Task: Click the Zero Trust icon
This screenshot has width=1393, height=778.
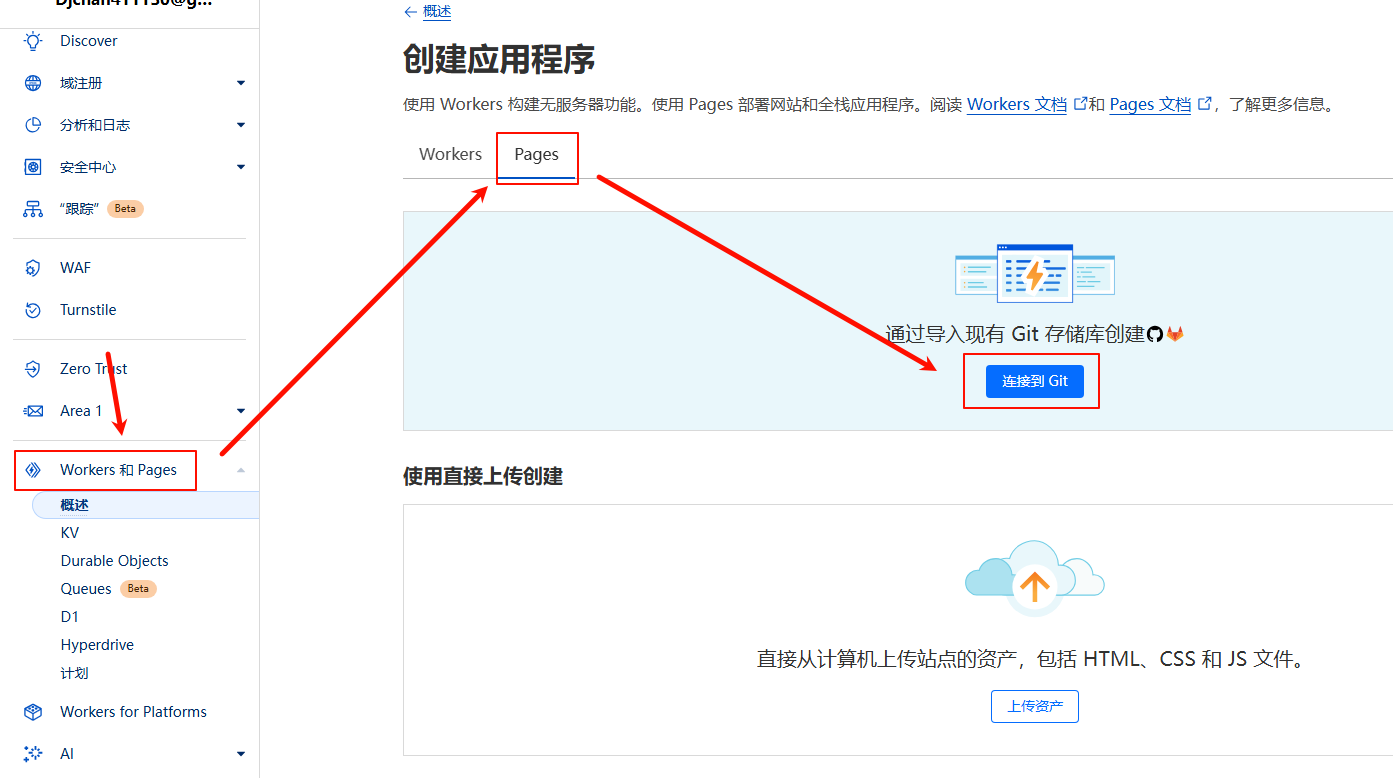Action: tap(33, 369)
